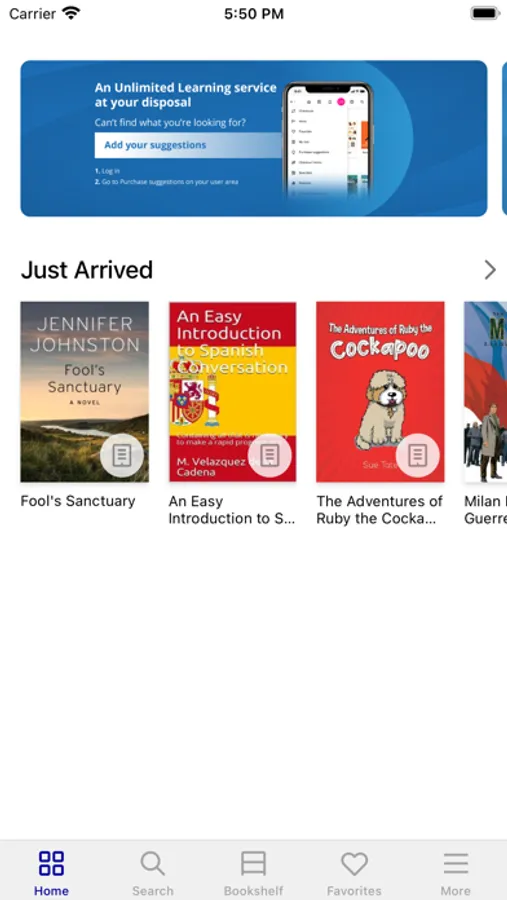This screenshot has width=507, height=900.
Task: Tap the Favorites heart icon
Action: (x=354, y=863)
